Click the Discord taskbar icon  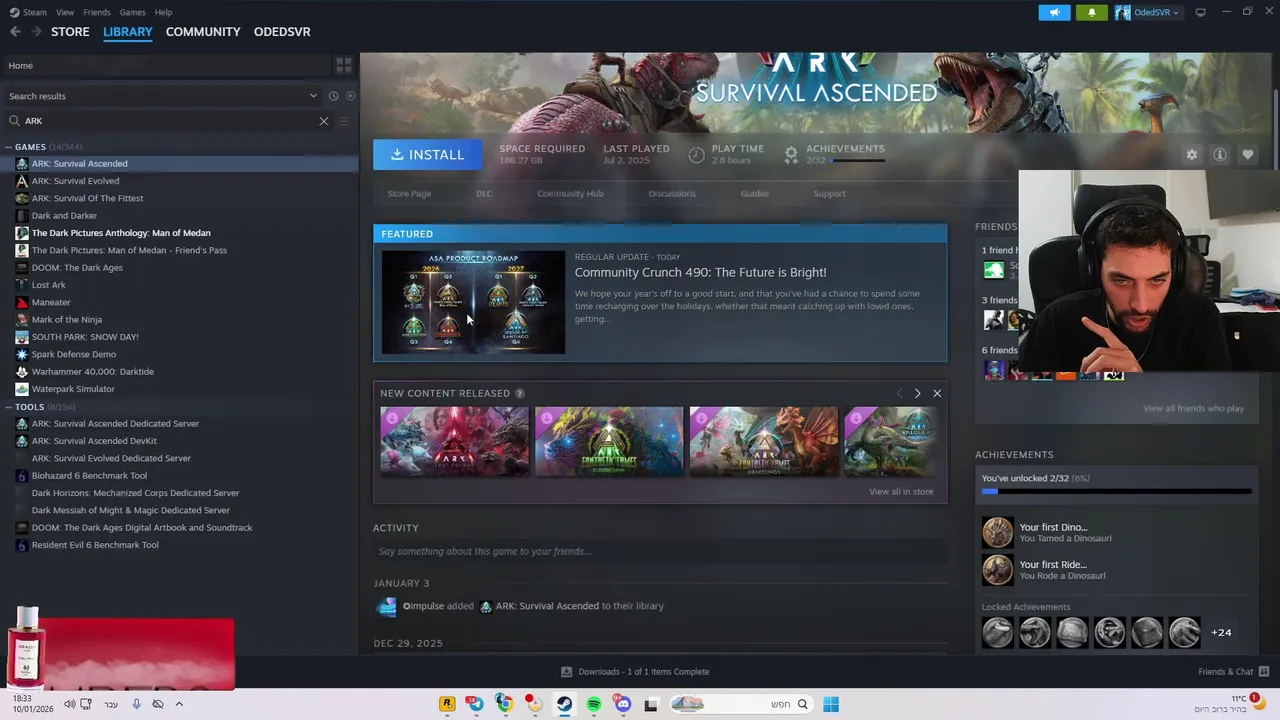[x=623, y=704]
